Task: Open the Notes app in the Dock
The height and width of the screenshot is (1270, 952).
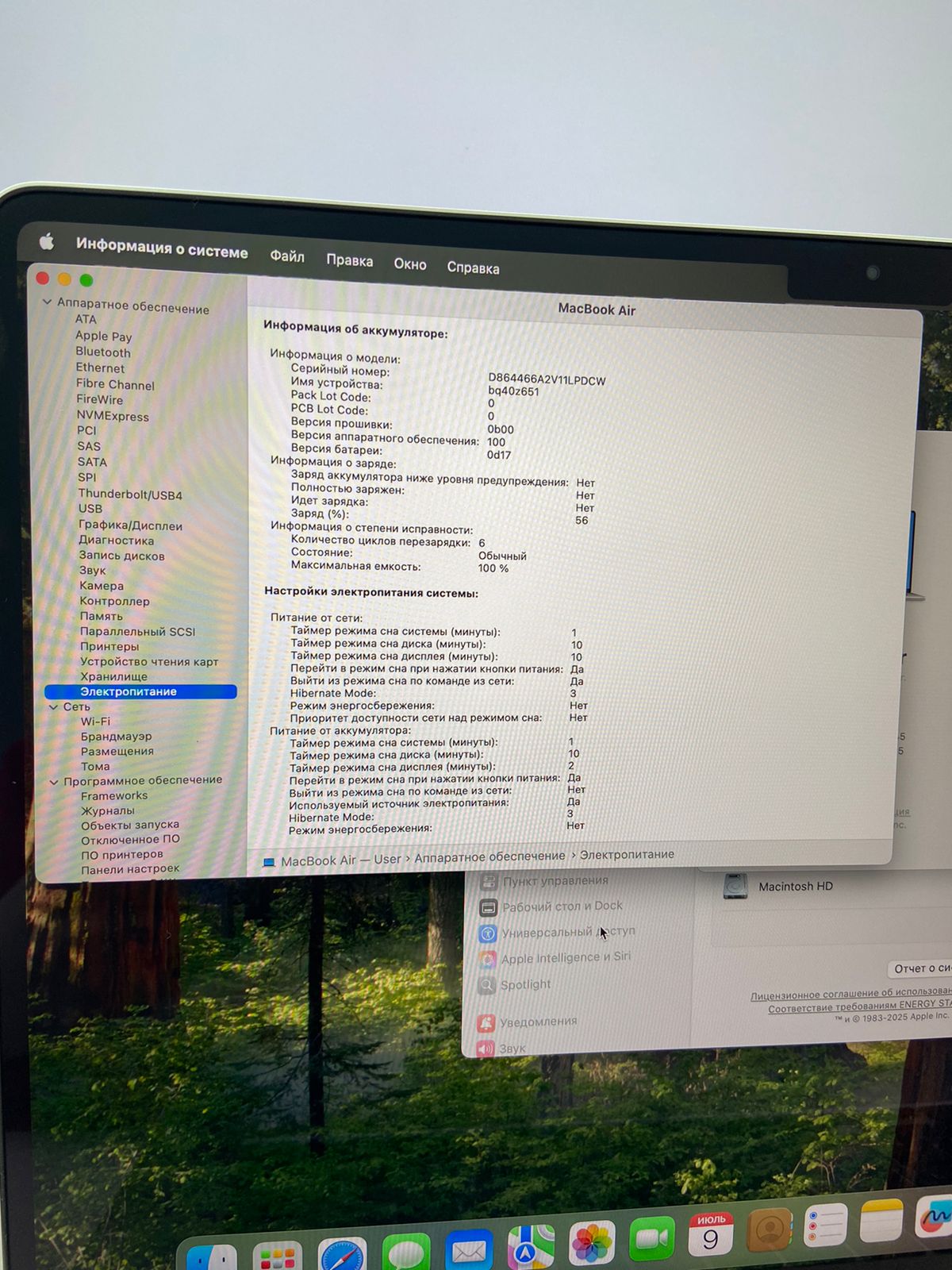Action: click(881, 1220)
